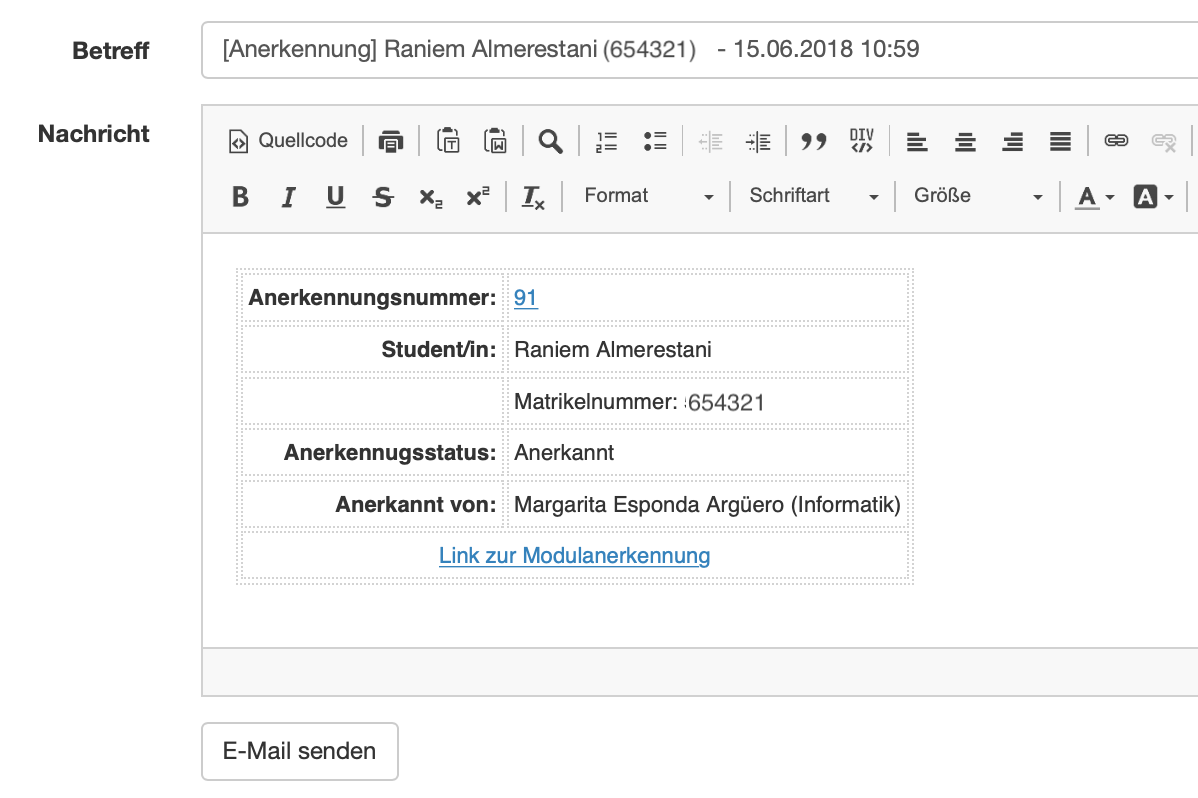Align text to the right
The width and height of the screenshot is (1198, 798).
[x=1012, y=141]
